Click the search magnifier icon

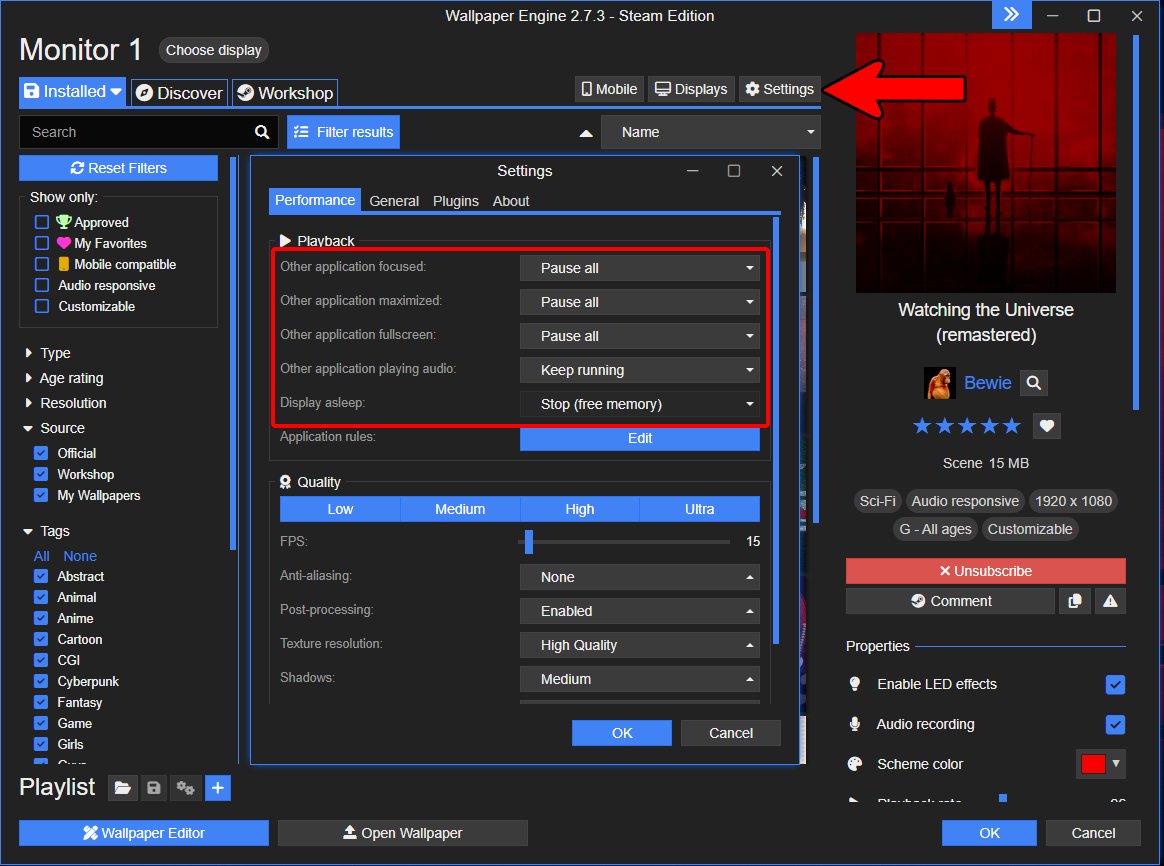(x=261, y=132)
